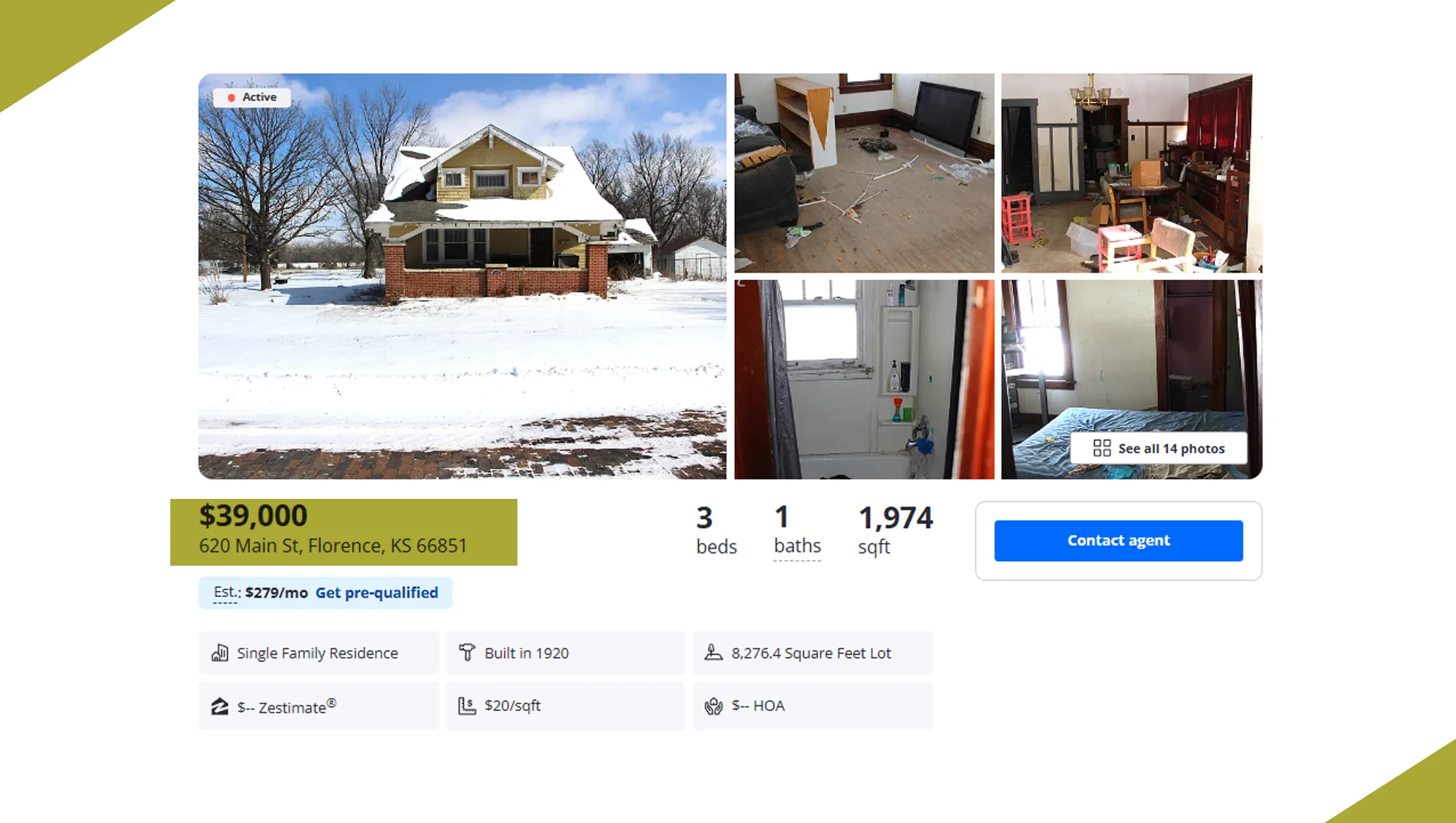This screenshot has height=823, width=1456.
Task: Click the 620 Main St address text
Action: tap(333, 546)
